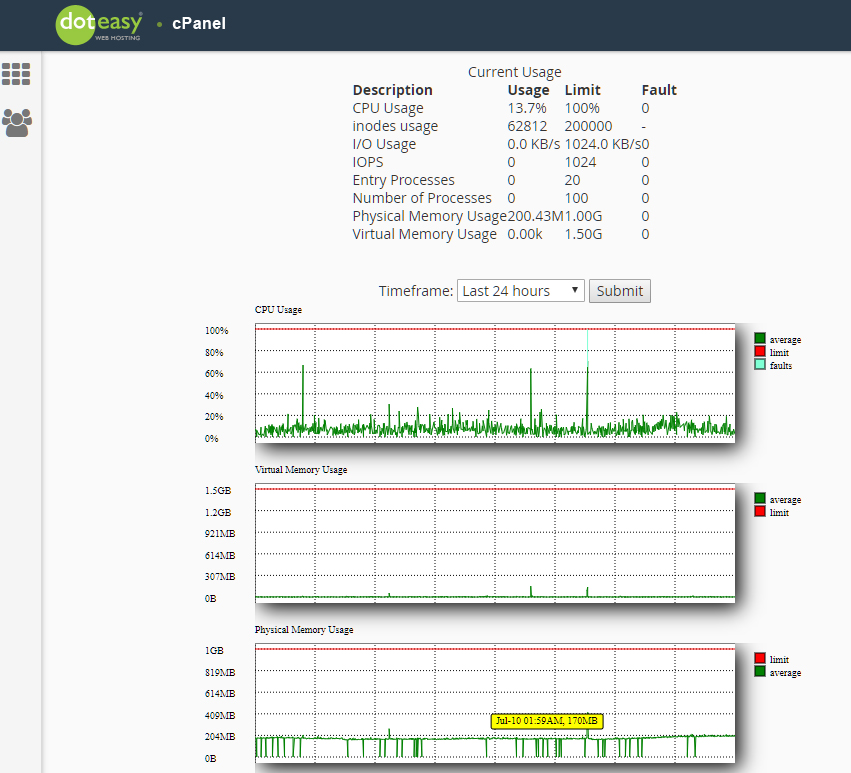Select the green average legend square beside CPU Usage
This screenshot has height=773, width=851.
point(761,339)
